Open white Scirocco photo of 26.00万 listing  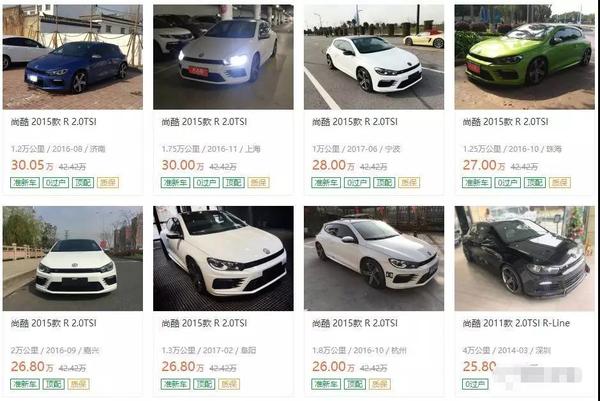[374, 259]
